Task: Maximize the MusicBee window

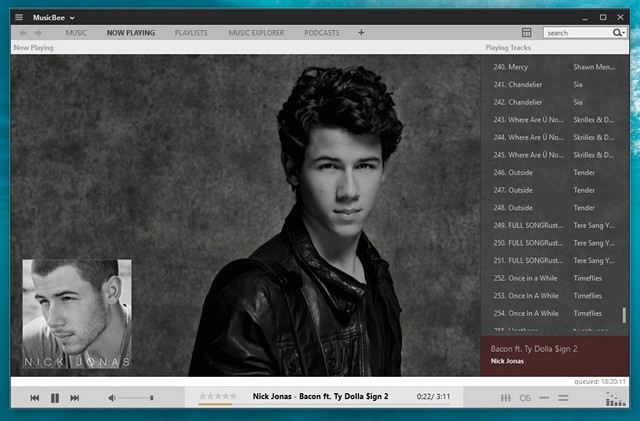Action: click(603, 17)
